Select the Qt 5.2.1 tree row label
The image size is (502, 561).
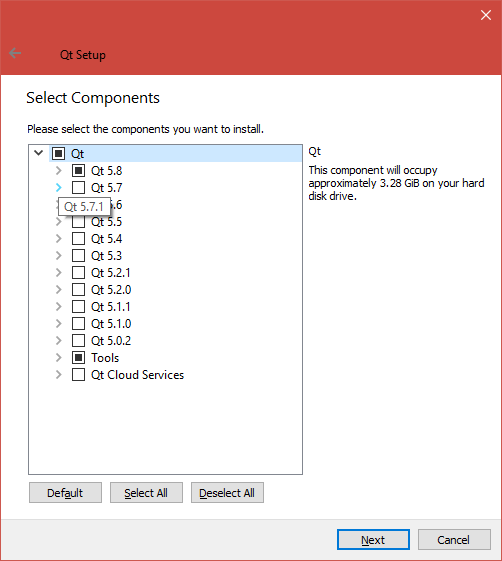pyautogui.click(x=111, y=273)
